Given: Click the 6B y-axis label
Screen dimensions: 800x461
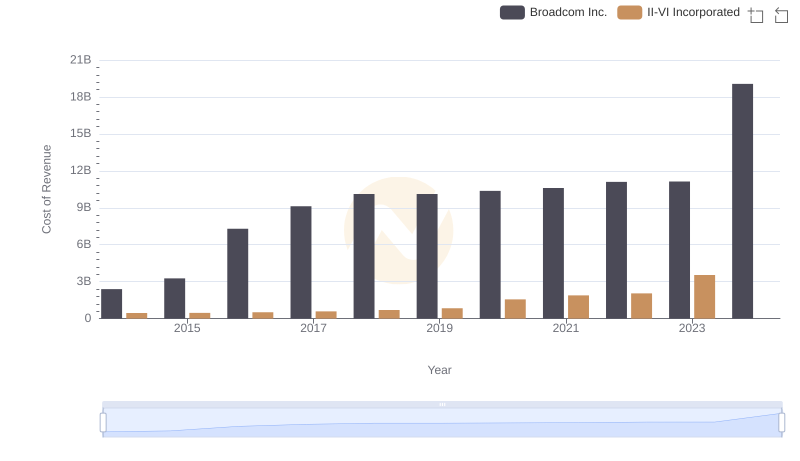Looking at the screenshot, I should 84,244.
